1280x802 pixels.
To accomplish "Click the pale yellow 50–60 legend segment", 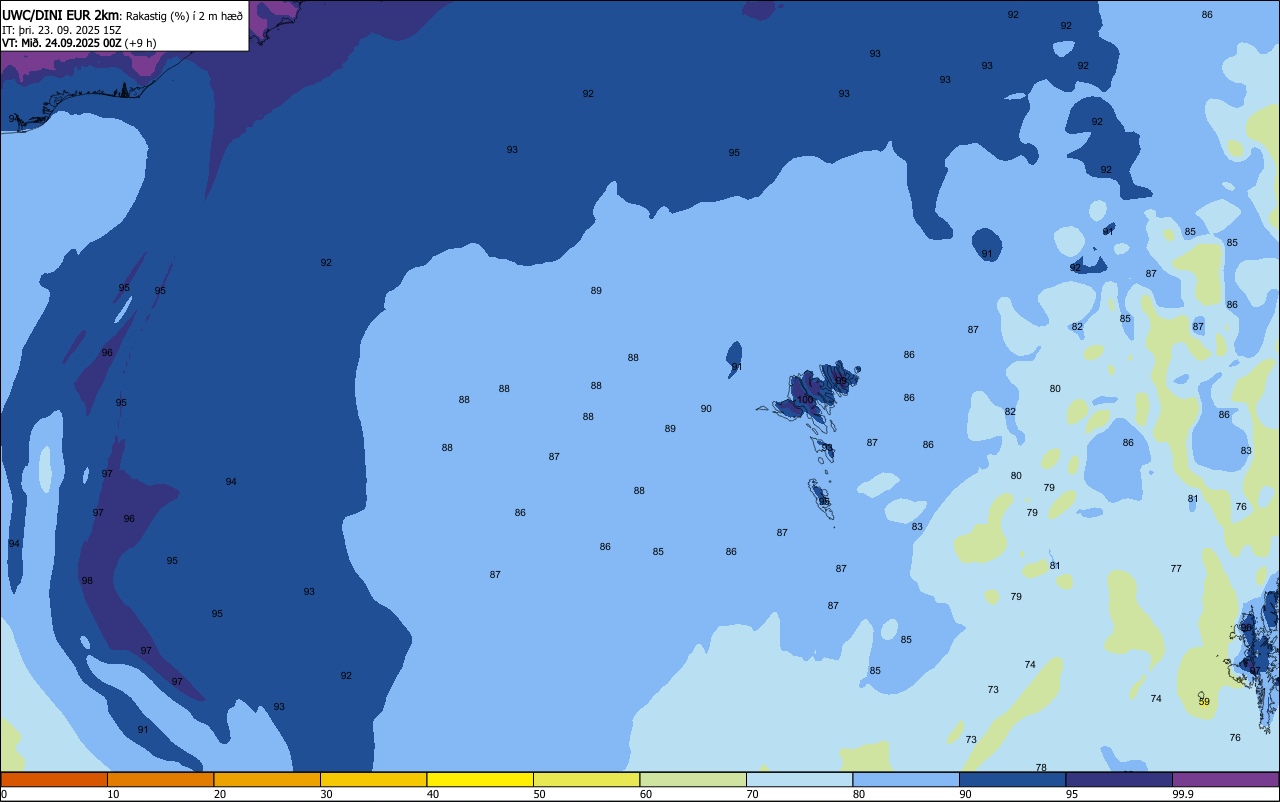I will [586, 779].
